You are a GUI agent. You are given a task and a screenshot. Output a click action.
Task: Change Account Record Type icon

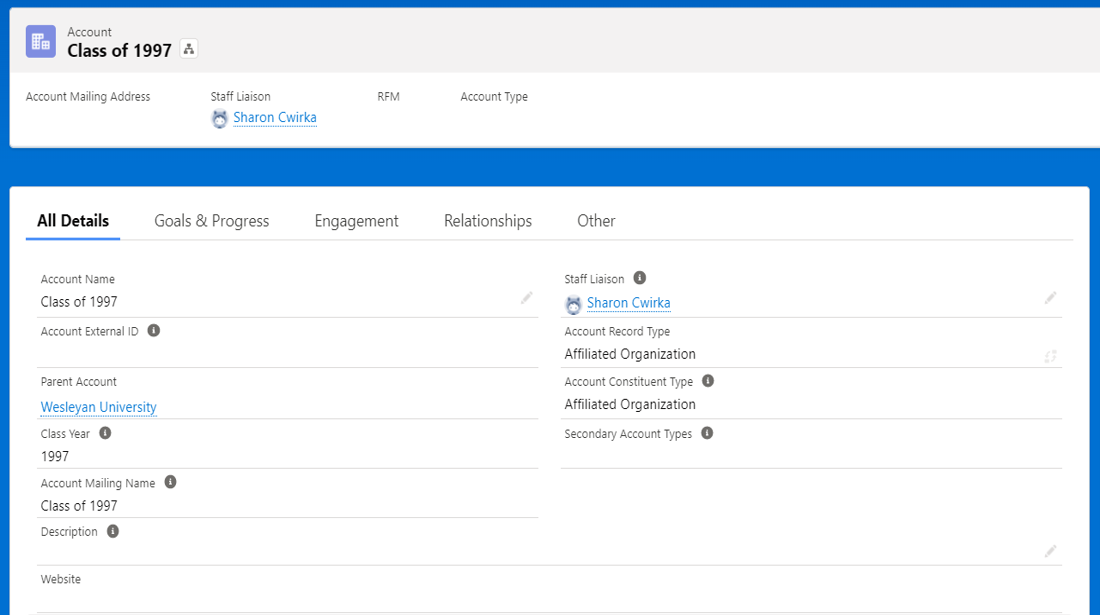(x=1050, y=356)
